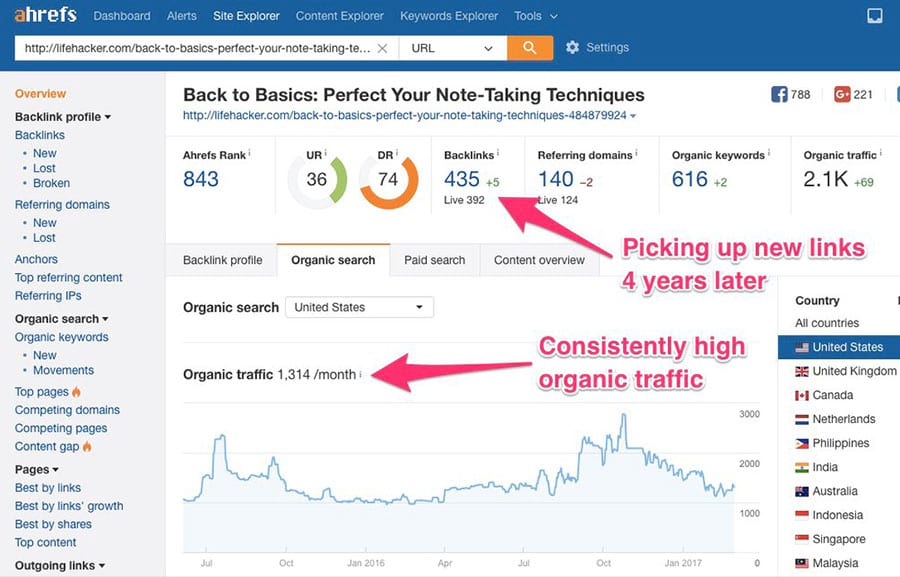Go to Keywords Explorer
Screen dimensions: 900x577
tap(449, 16)
